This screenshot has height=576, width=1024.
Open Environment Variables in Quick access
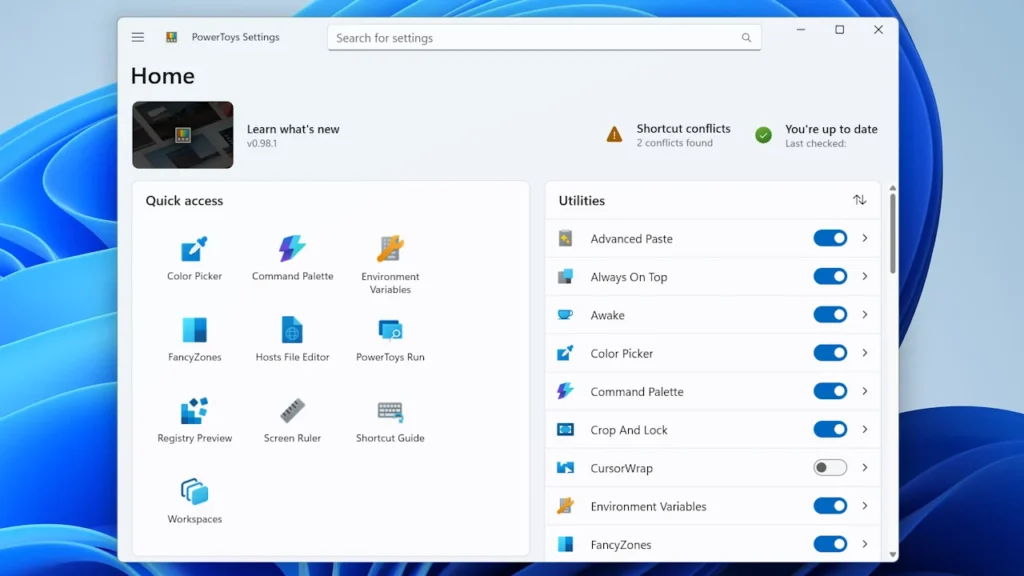click(x=390, y=265)
